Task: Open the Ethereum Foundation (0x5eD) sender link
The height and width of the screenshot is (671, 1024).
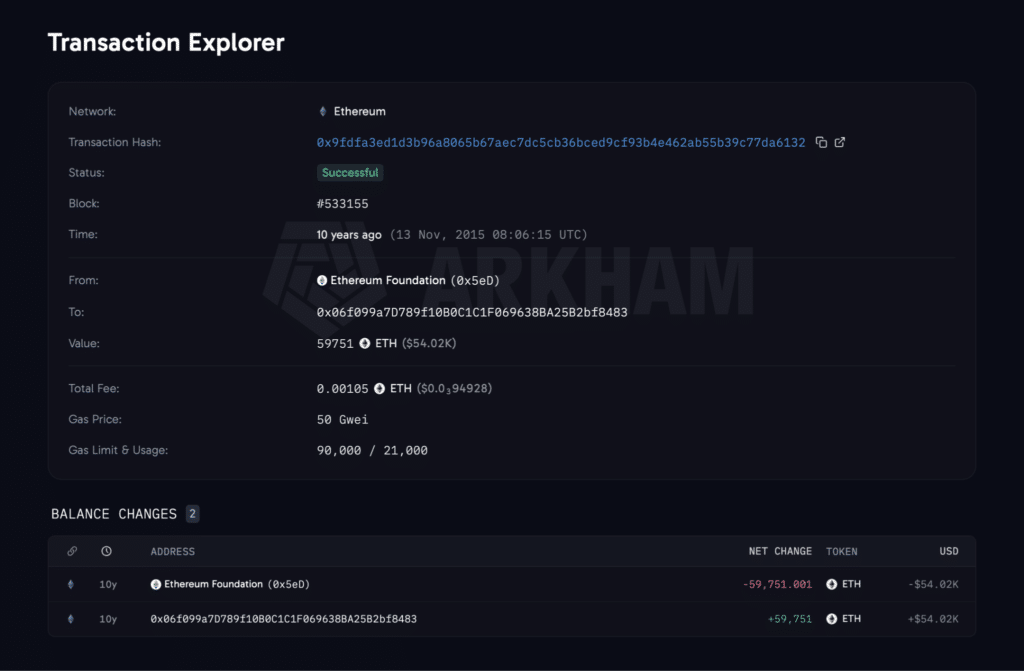Action: click(x=415, y=280)
